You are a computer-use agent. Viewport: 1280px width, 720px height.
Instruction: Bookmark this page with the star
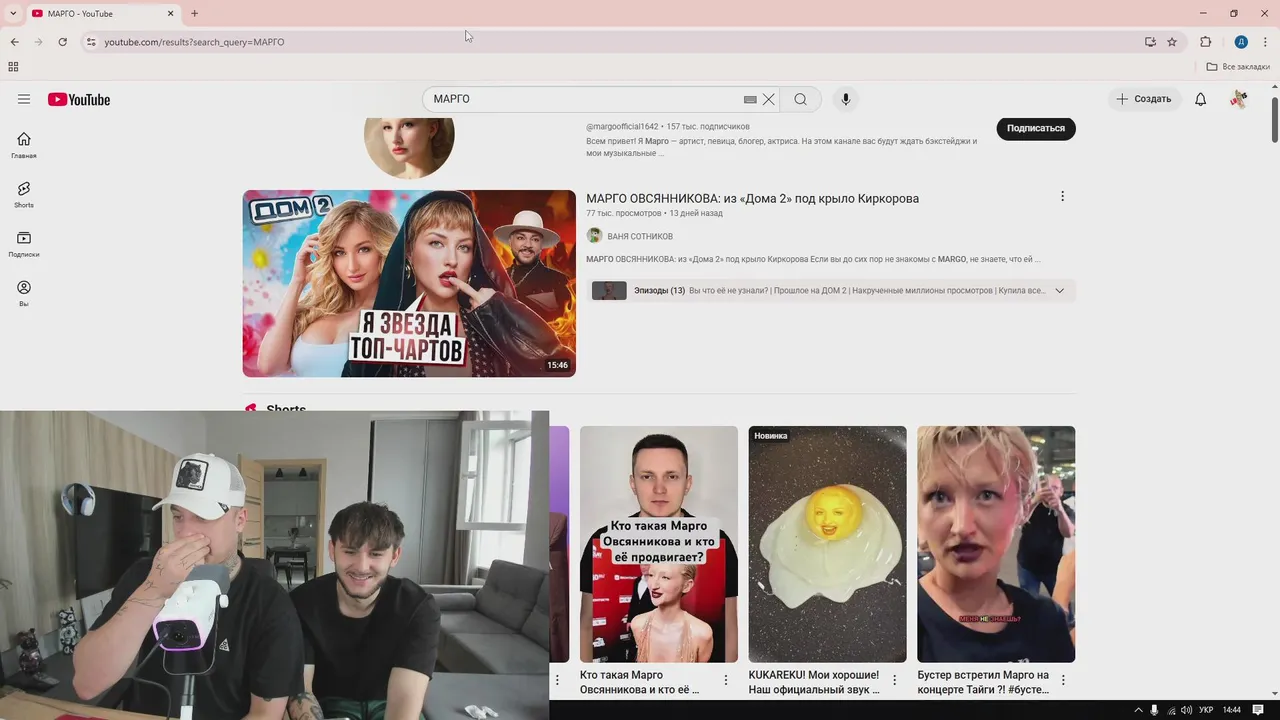tap(1172, 42)
